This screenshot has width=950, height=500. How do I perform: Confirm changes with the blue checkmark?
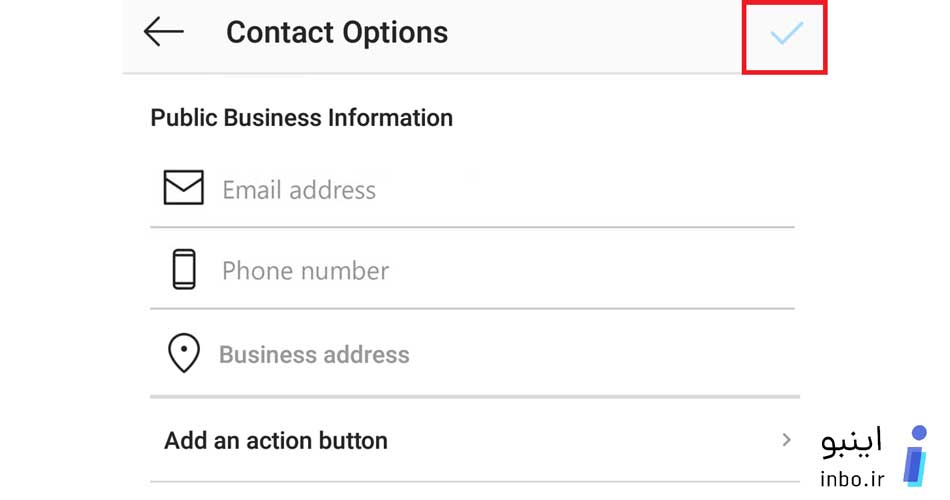786,33
